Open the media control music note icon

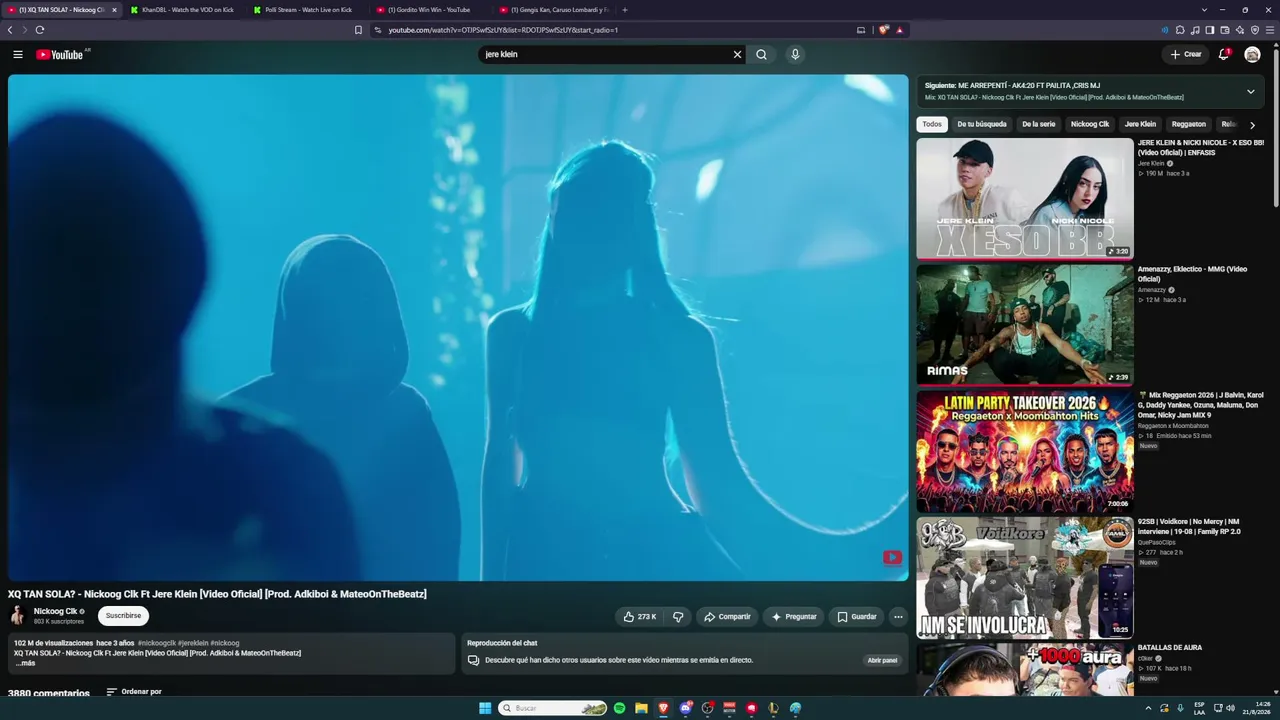coord(1195,30)
